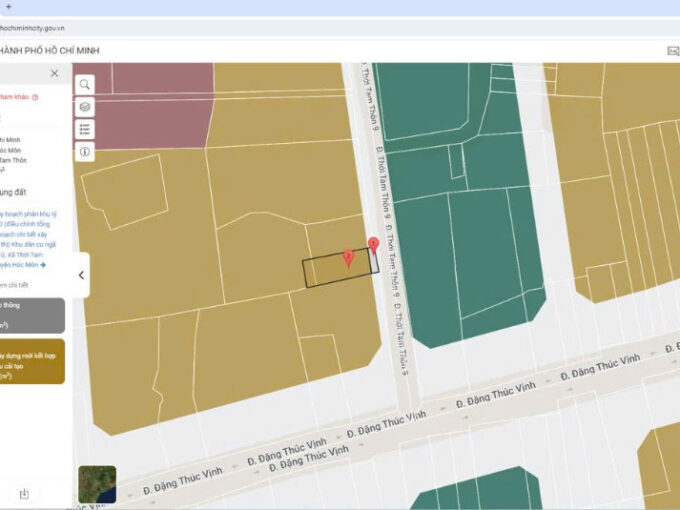Click the download icon at panel bottom

point(24,493)
